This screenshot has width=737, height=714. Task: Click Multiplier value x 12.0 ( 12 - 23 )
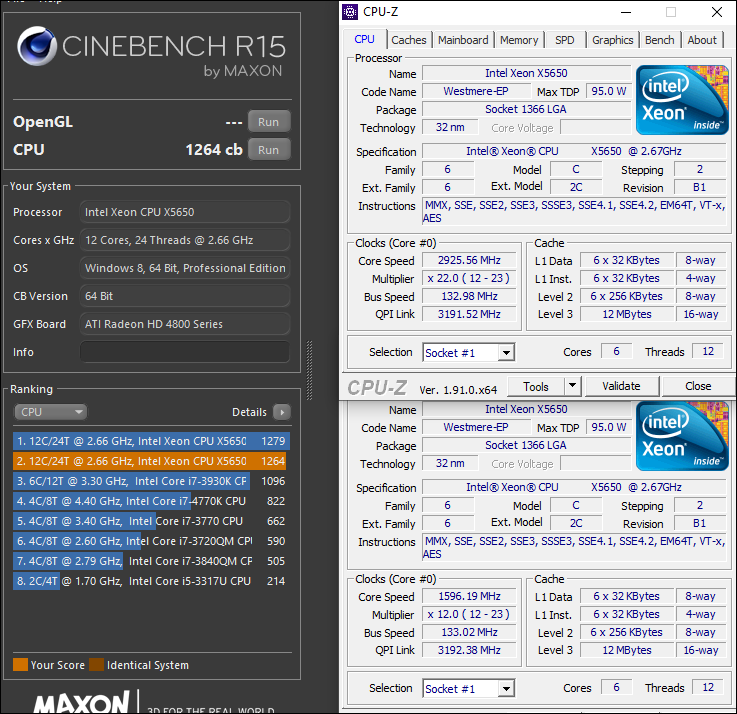(469, 614)
